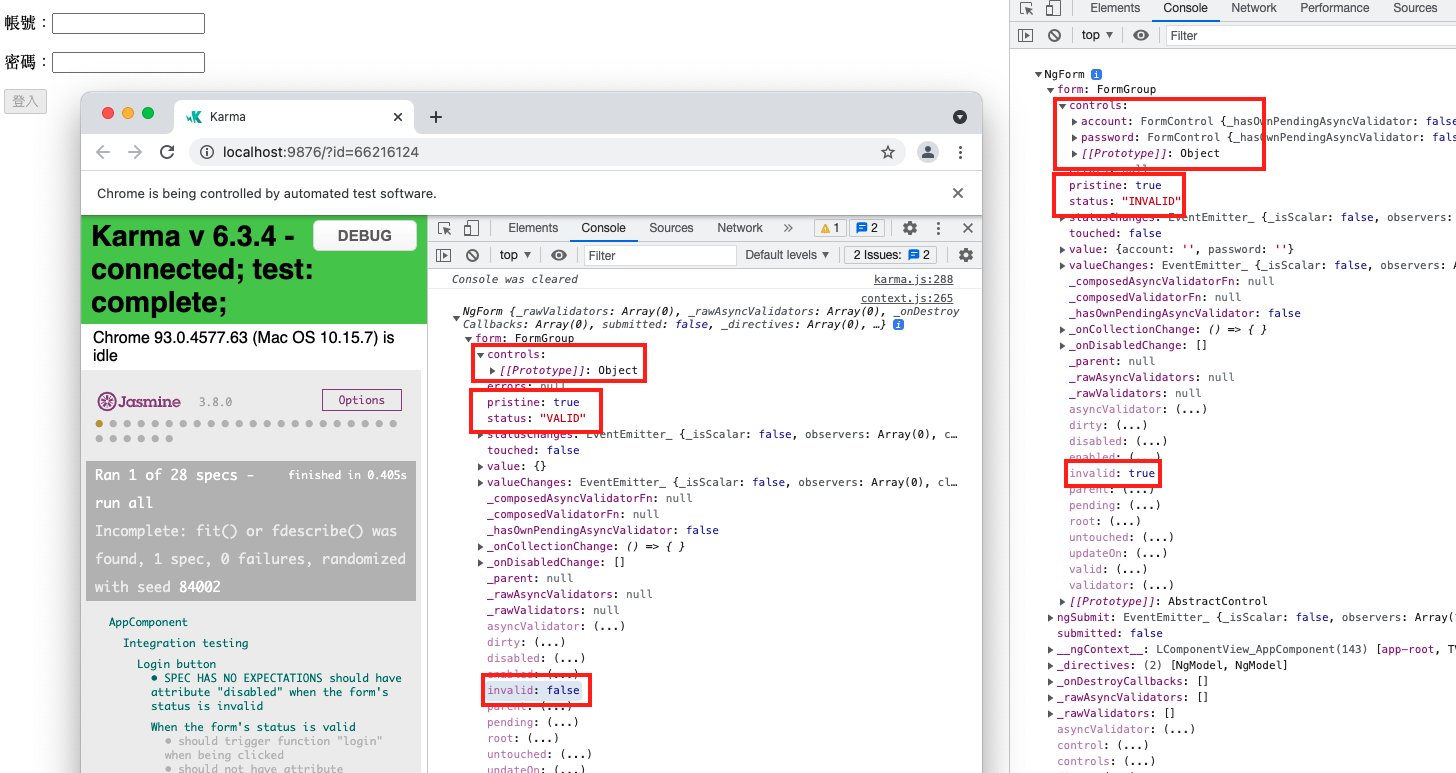Open the Chrome profile avatar menu

(928, 152)
